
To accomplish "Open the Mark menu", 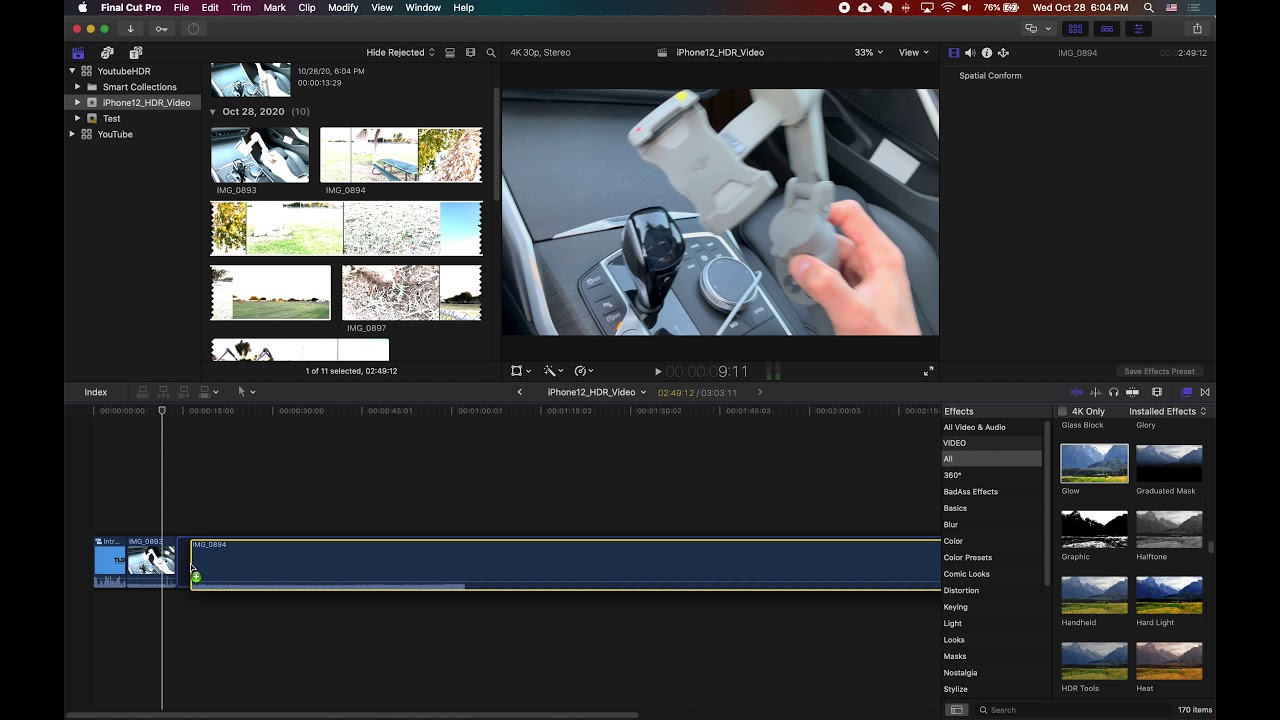I will (x=274, y=8).
